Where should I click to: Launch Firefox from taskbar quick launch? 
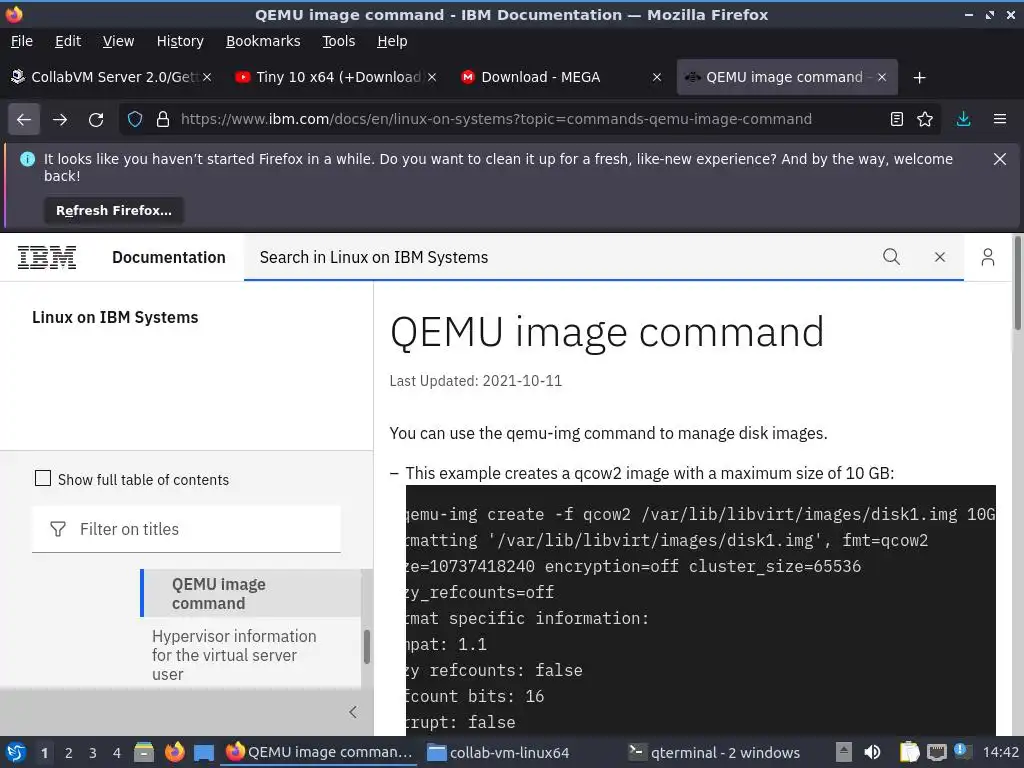tap(174, 752)
